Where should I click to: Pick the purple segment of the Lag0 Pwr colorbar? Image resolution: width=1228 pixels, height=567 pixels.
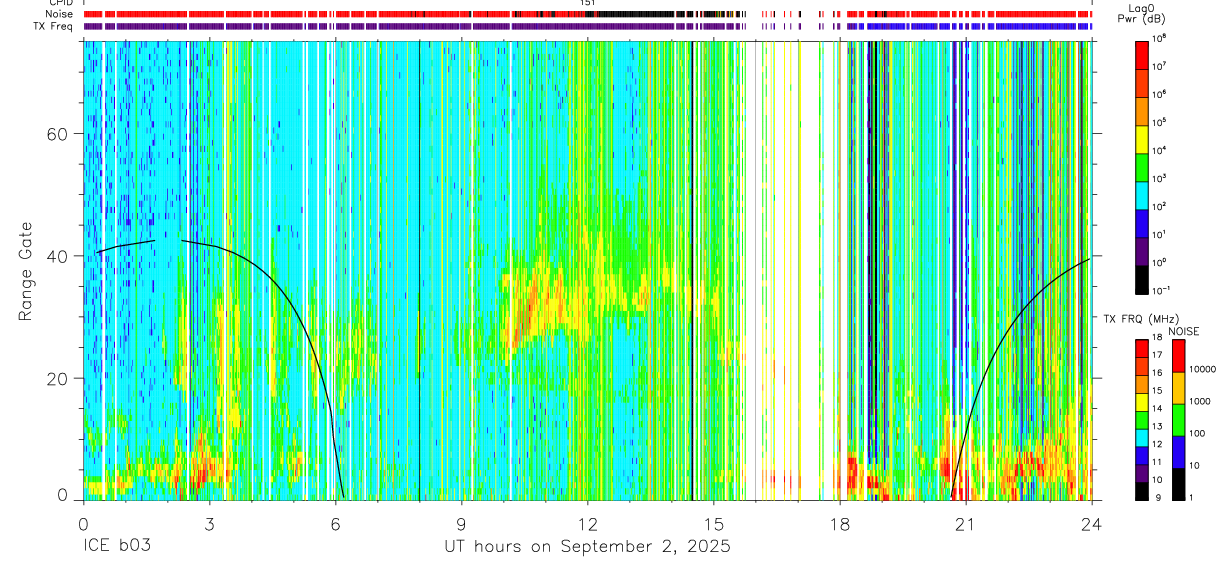click(1142, 250)
